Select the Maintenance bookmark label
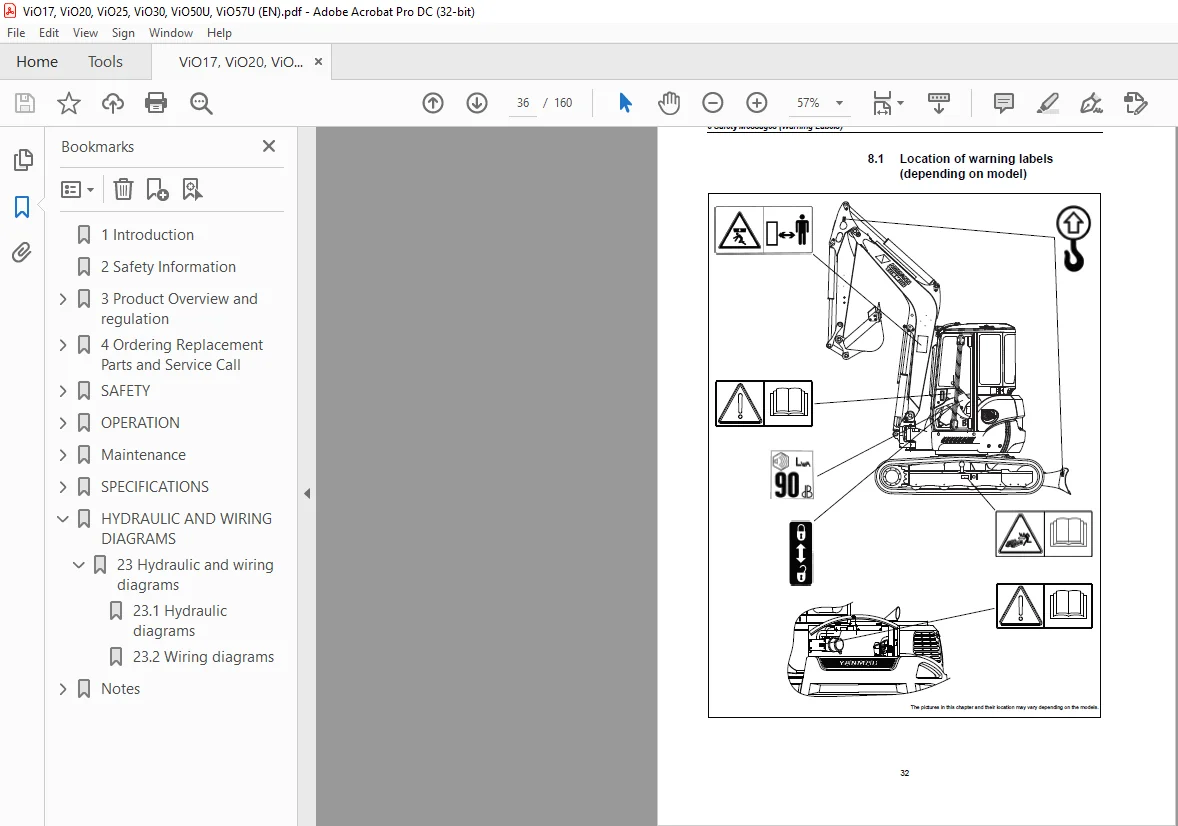This screenshot has width=1178, height=826. click(x=143, y=455)
